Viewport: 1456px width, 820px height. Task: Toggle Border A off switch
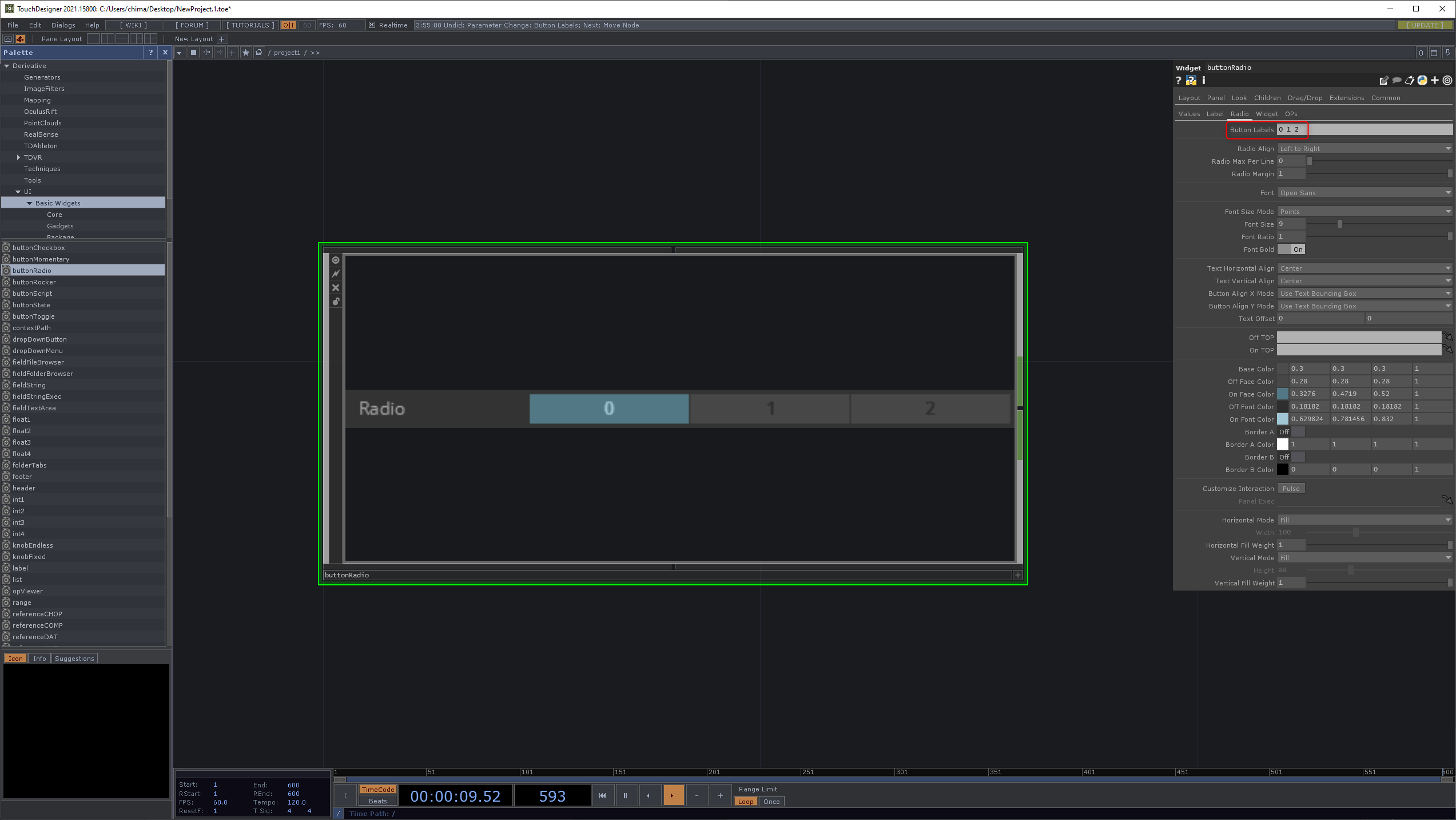click(1291, 432)
